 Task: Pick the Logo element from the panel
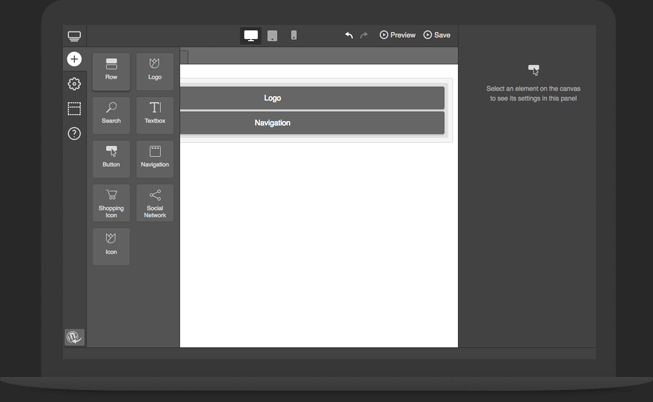[x=155, y=71]
